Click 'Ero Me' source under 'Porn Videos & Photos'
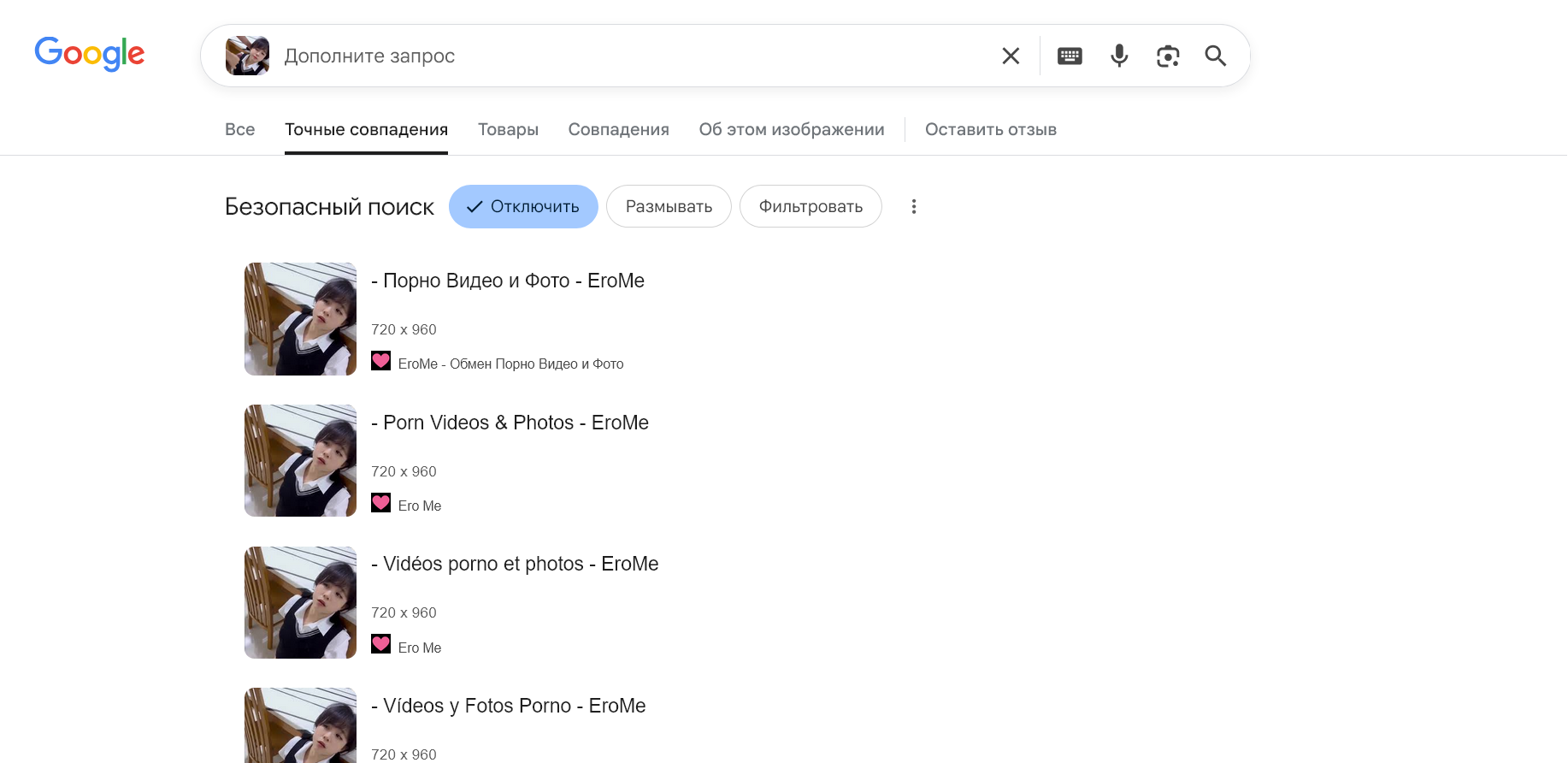 point(420,506)
